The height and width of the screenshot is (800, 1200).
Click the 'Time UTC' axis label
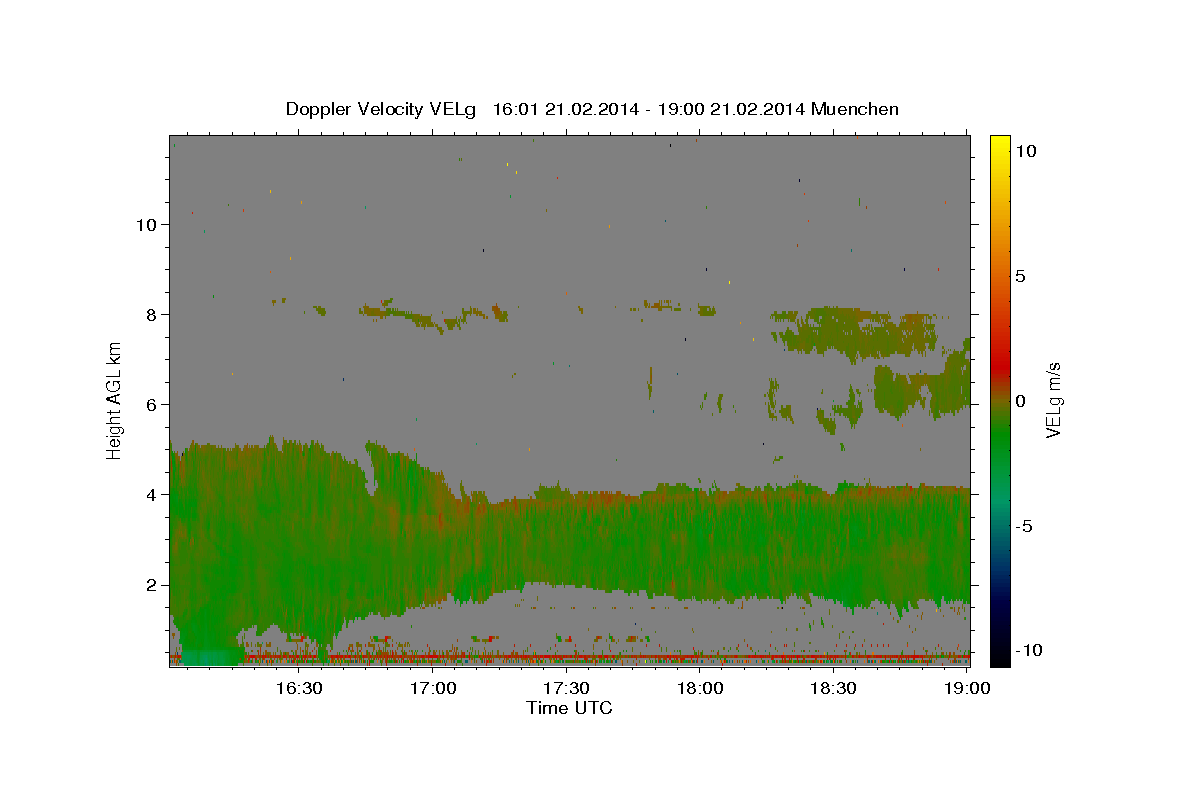[569, 708]
